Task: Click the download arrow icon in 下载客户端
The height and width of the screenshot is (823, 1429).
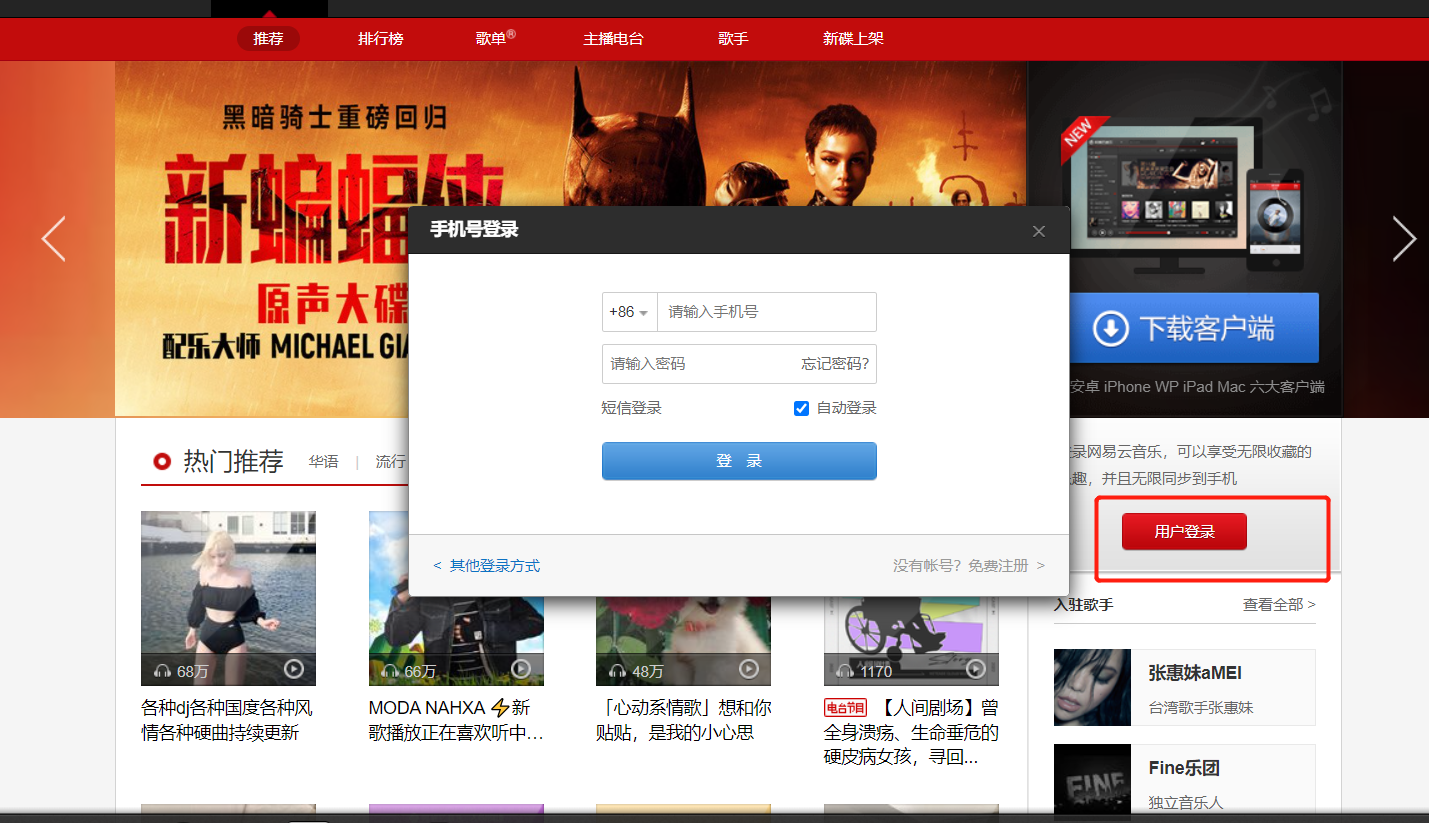Action: click(x=1111, y=328)
